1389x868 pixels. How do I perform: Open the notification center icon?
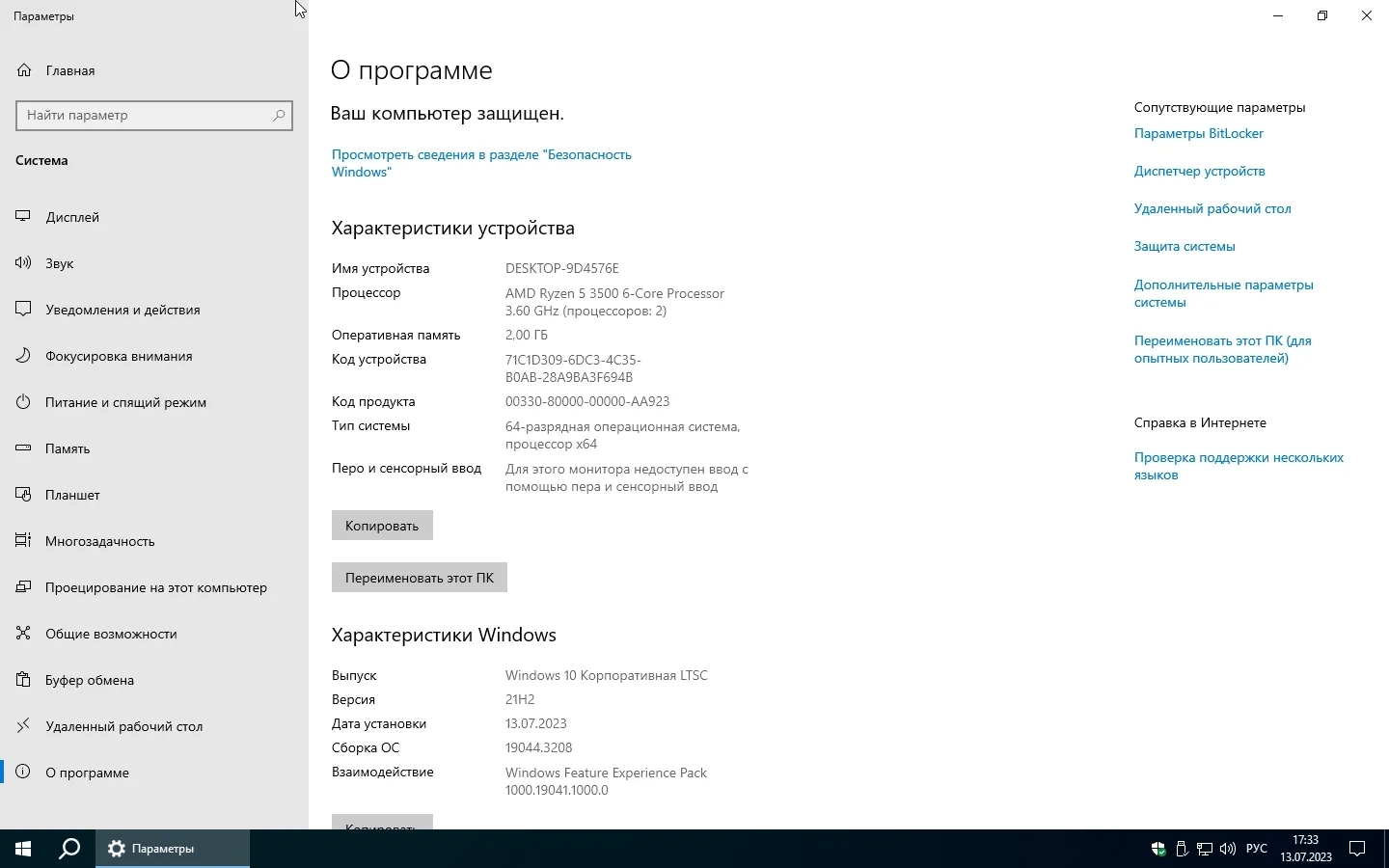coord(1357,850)
